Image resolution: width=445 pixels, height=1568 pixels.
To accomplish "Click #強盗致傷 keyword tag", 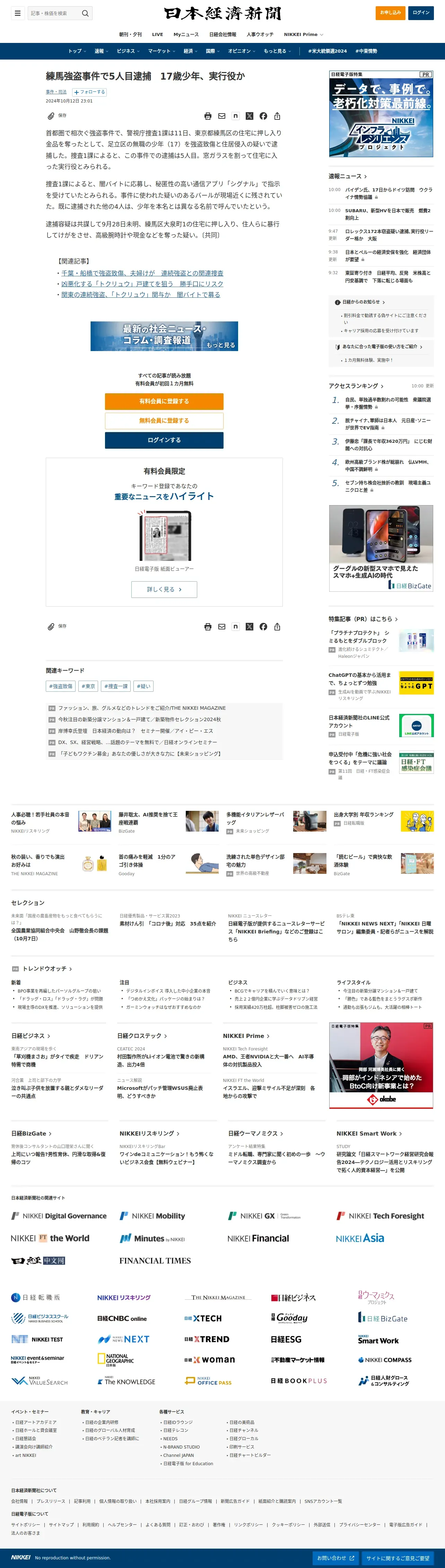I will pos(61,686).
